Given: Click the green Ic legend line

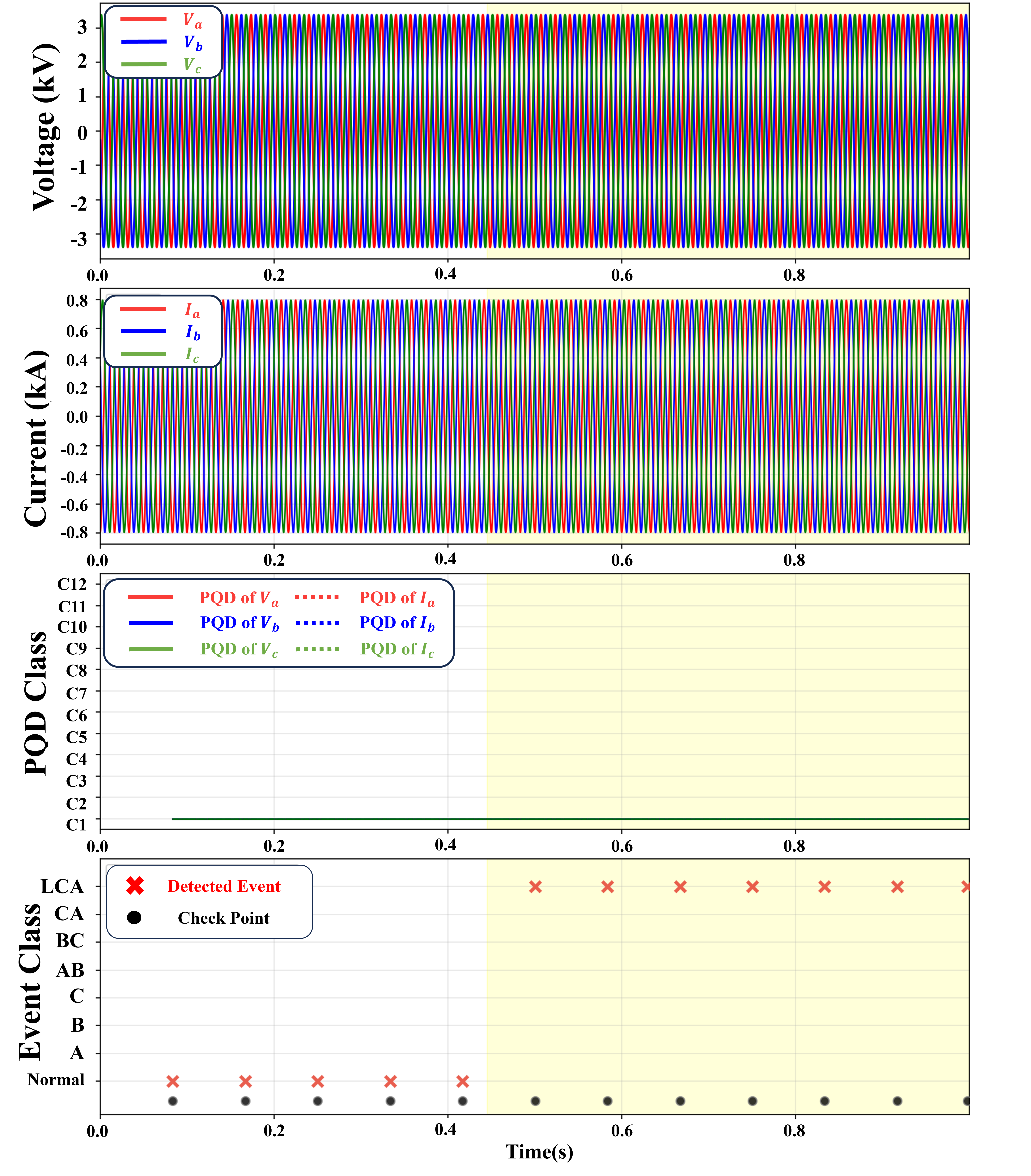Looking at the screenshot, I should [143, 354].
